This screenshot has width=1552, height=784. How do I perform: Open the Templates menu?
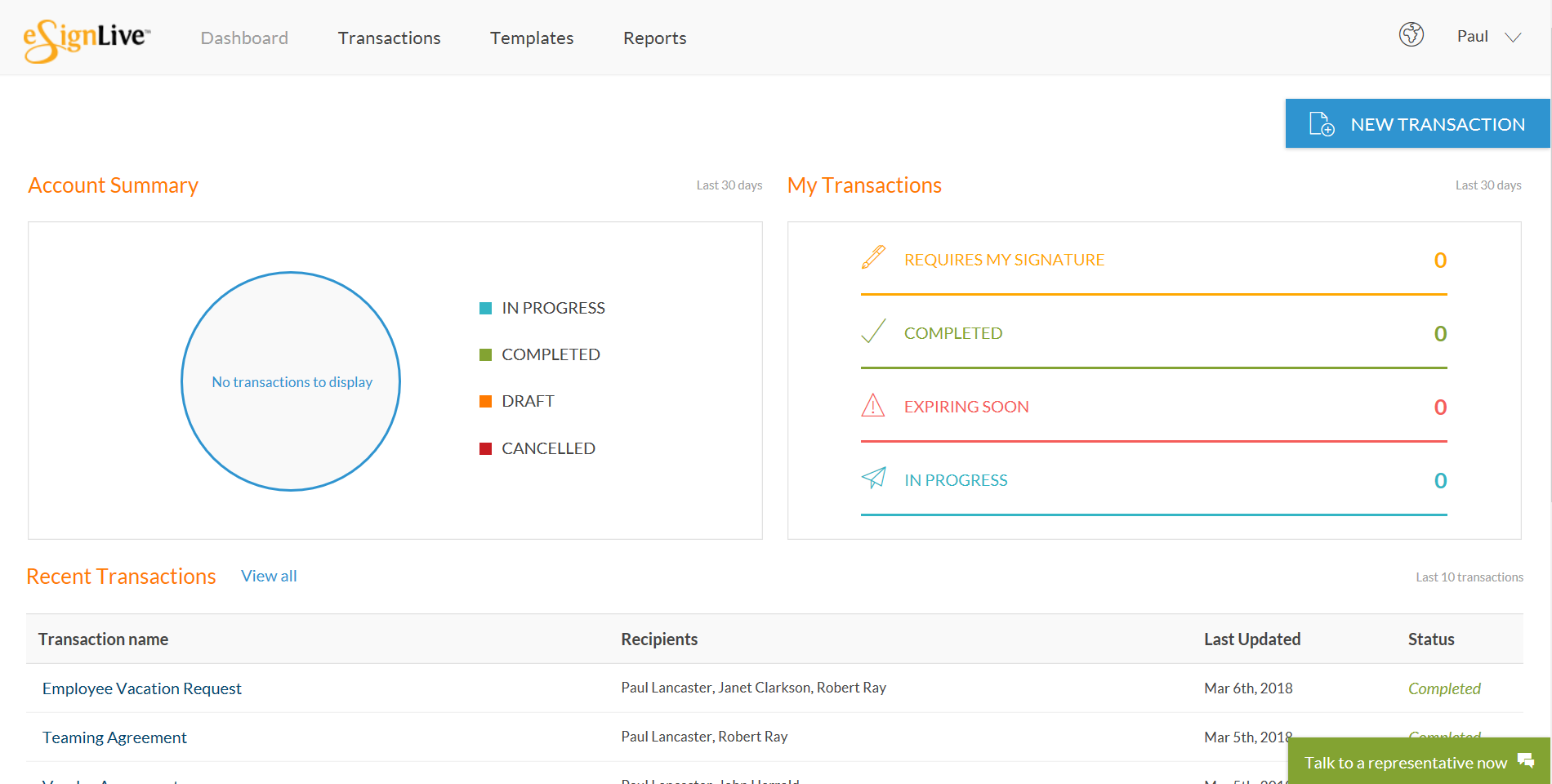tap(532, 38)
